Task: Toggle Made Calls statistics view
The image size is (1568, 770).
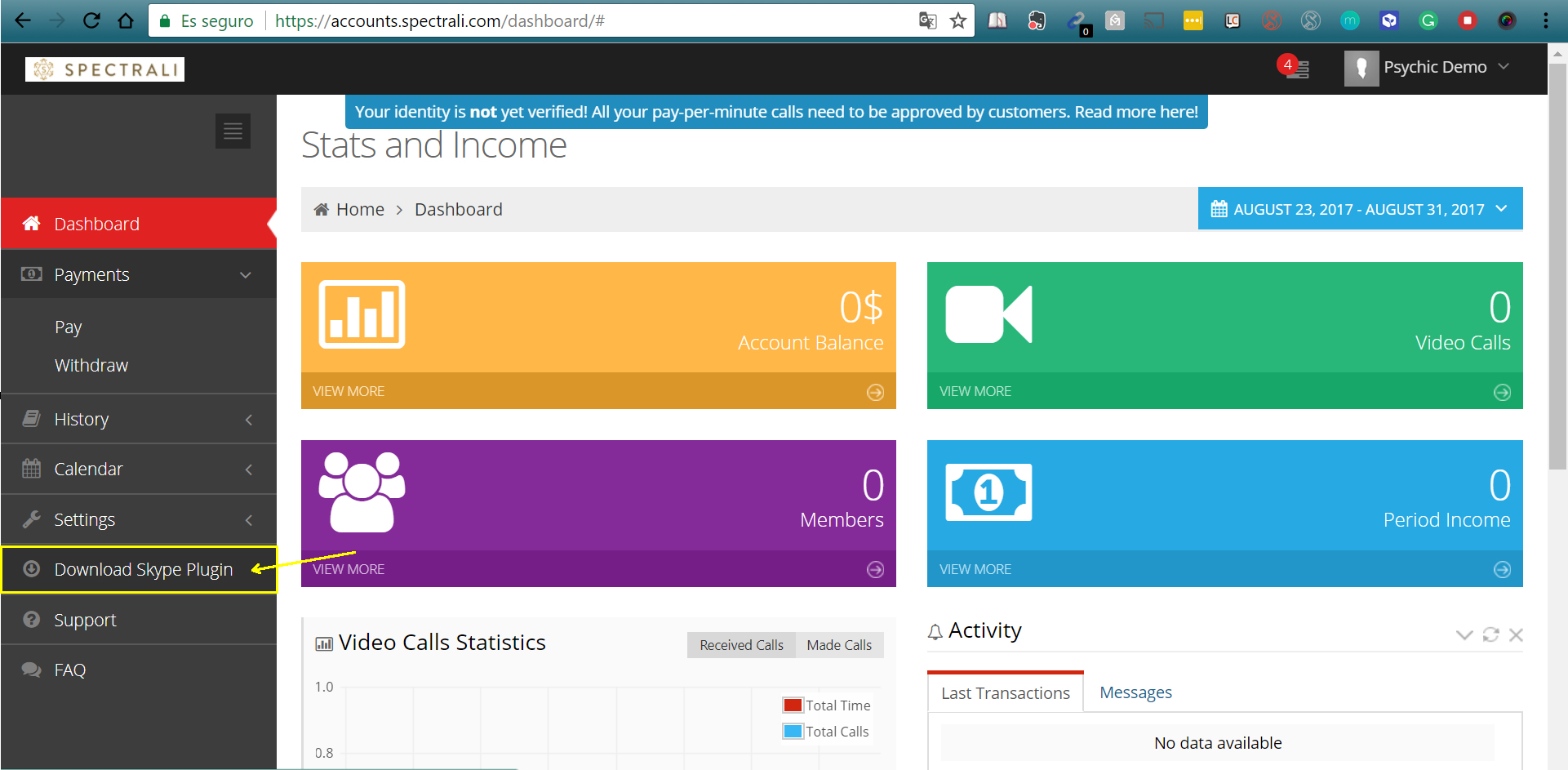Action: pos(839,645)
